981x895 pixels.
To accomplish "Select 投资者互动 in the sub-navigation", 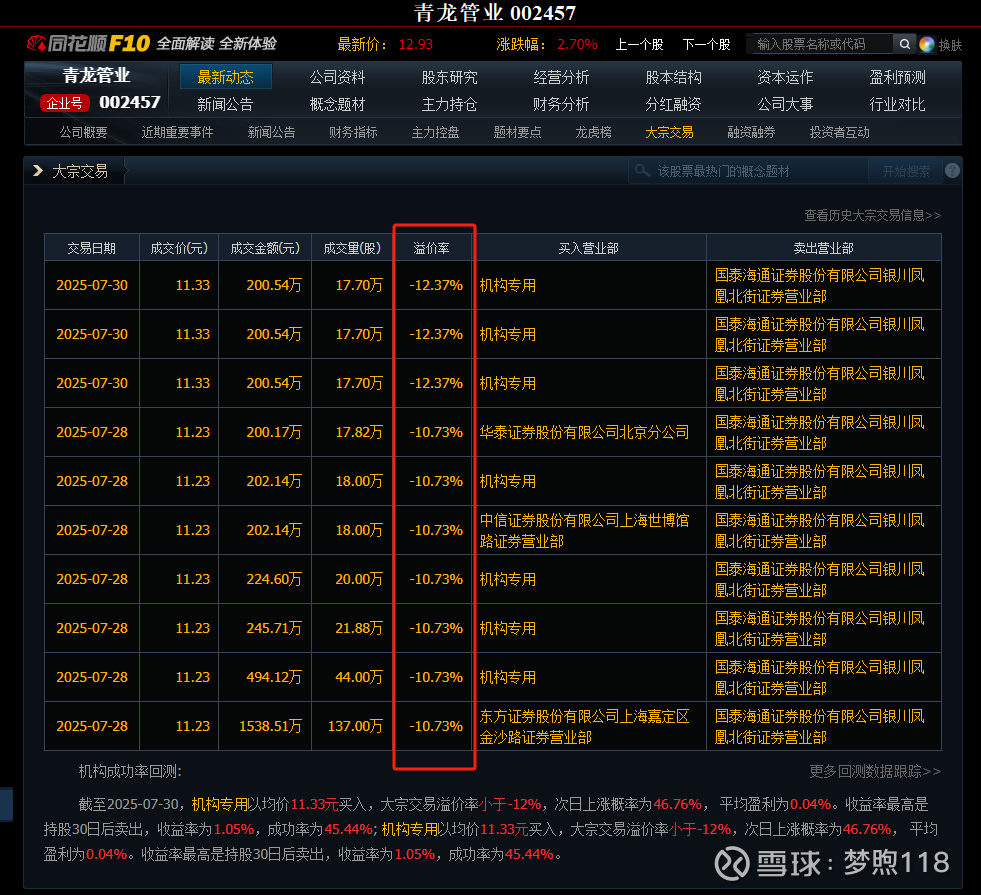I will [x=839, y=132].
